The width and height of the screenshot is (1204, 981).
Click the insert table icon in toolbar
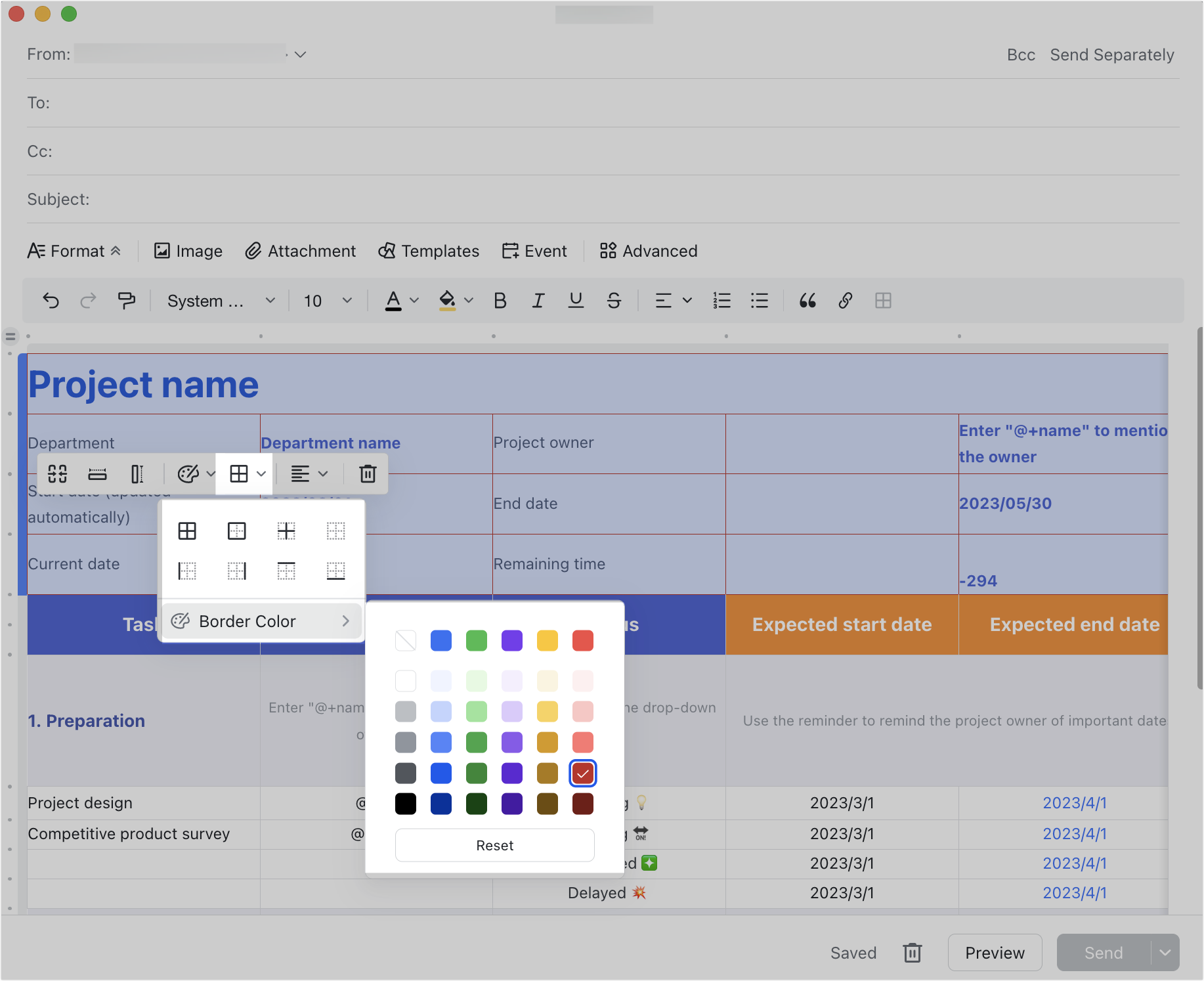(884, 301)
